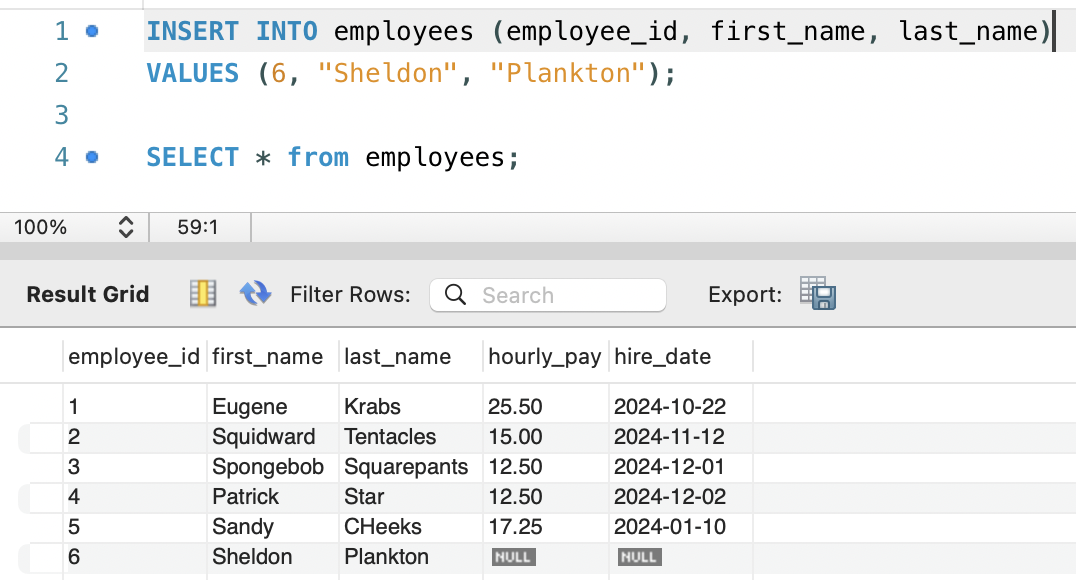1076x580 pixels.
Task: Click the INSERT keyword in line 1
Action: 192,31
